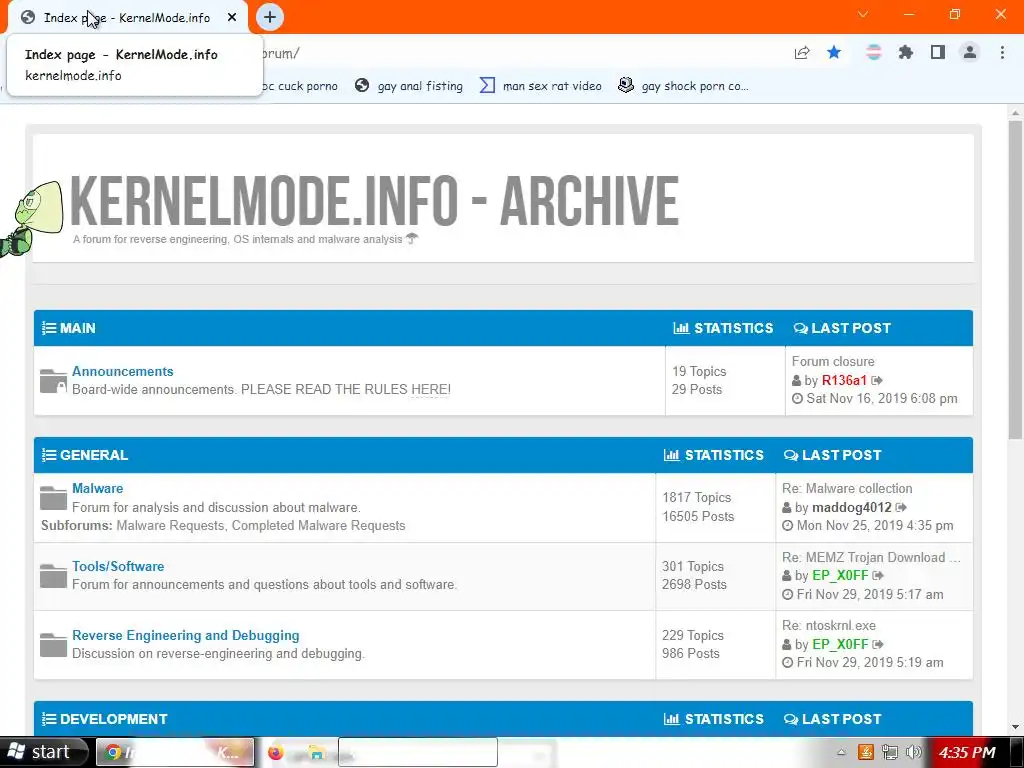Launch Firefox from the taskbar

click(x=276, y=752)
